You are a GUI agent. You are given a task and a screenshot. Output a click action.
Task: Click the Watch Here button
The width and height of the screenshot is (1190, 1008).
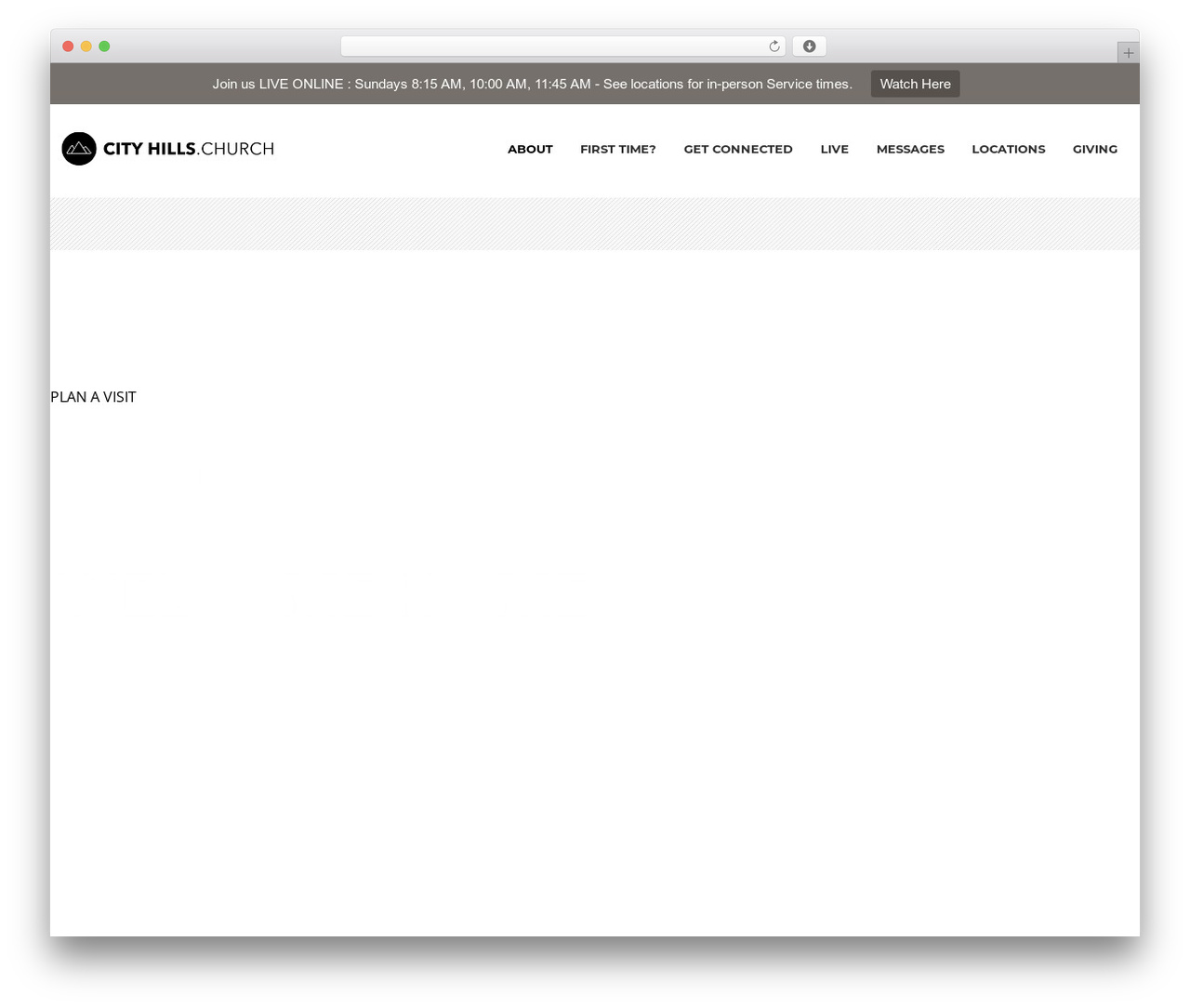tap(915, 84)
